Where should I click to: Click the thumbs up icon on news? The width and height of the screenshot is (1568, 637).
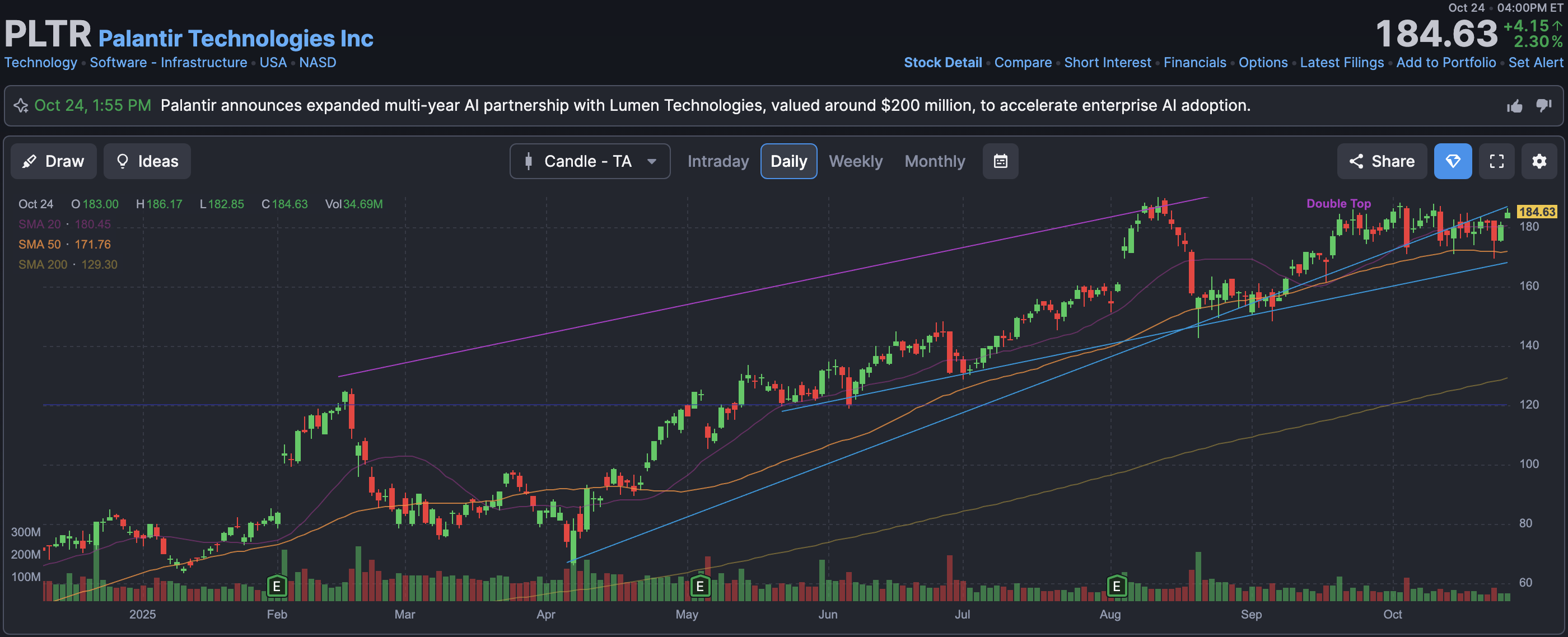pos(1514,106)
